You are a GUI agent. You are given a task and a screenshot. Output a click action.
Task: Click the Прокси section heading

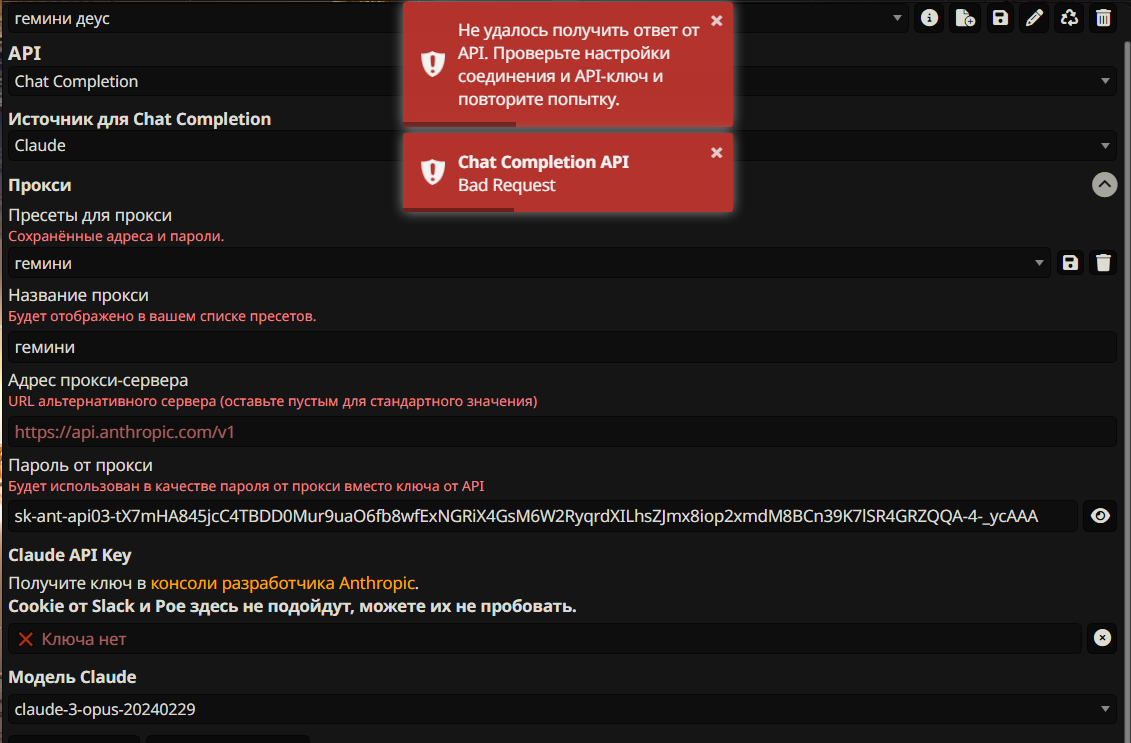point(40,185)
